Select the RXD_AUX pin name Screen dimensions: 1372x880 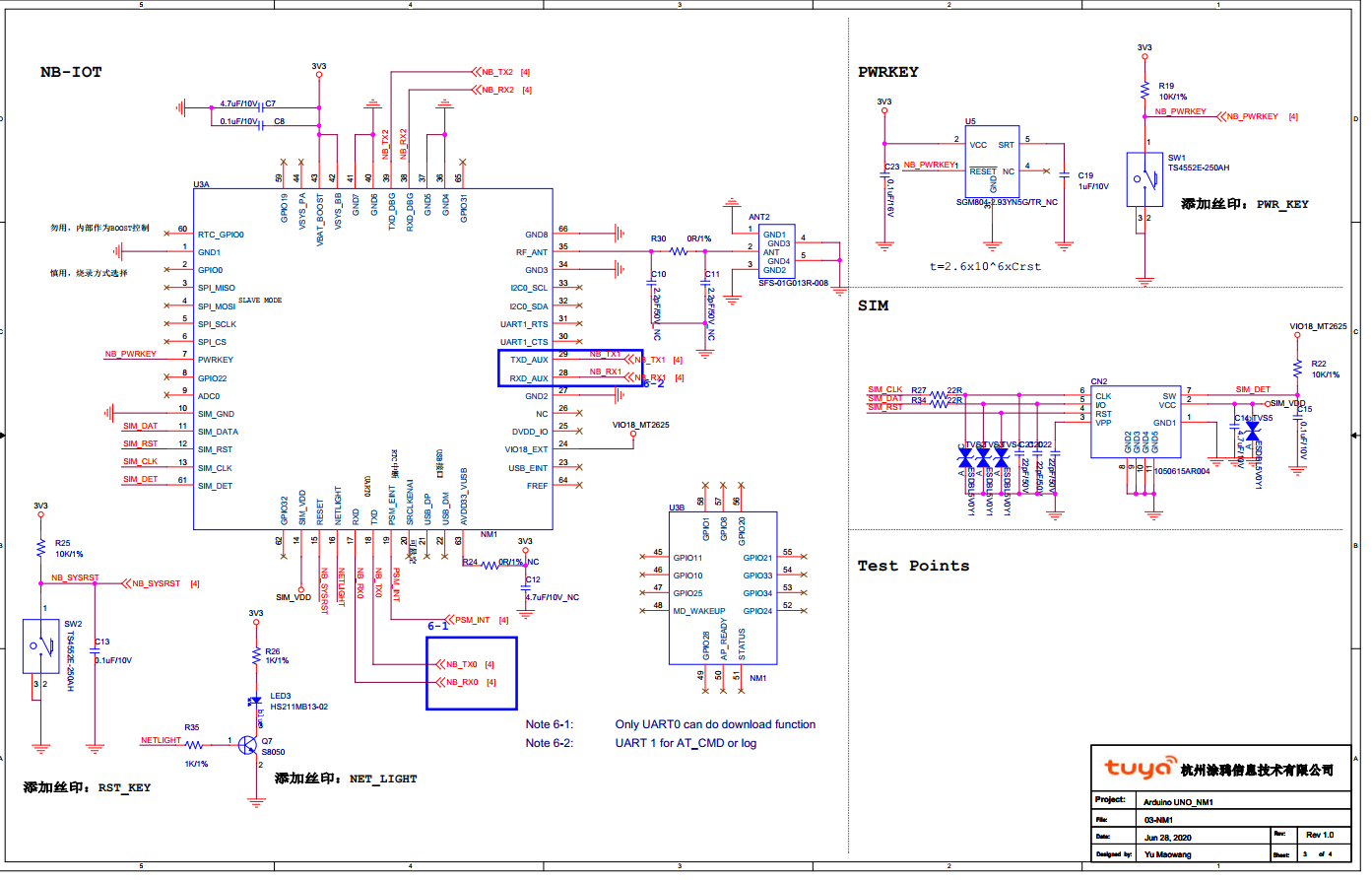click(x=529, y=378)
